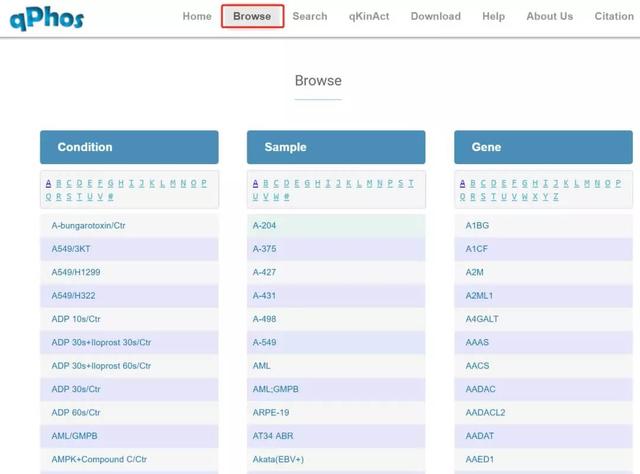Open the ARPE-19 sample entry

(x=271, y=412)
